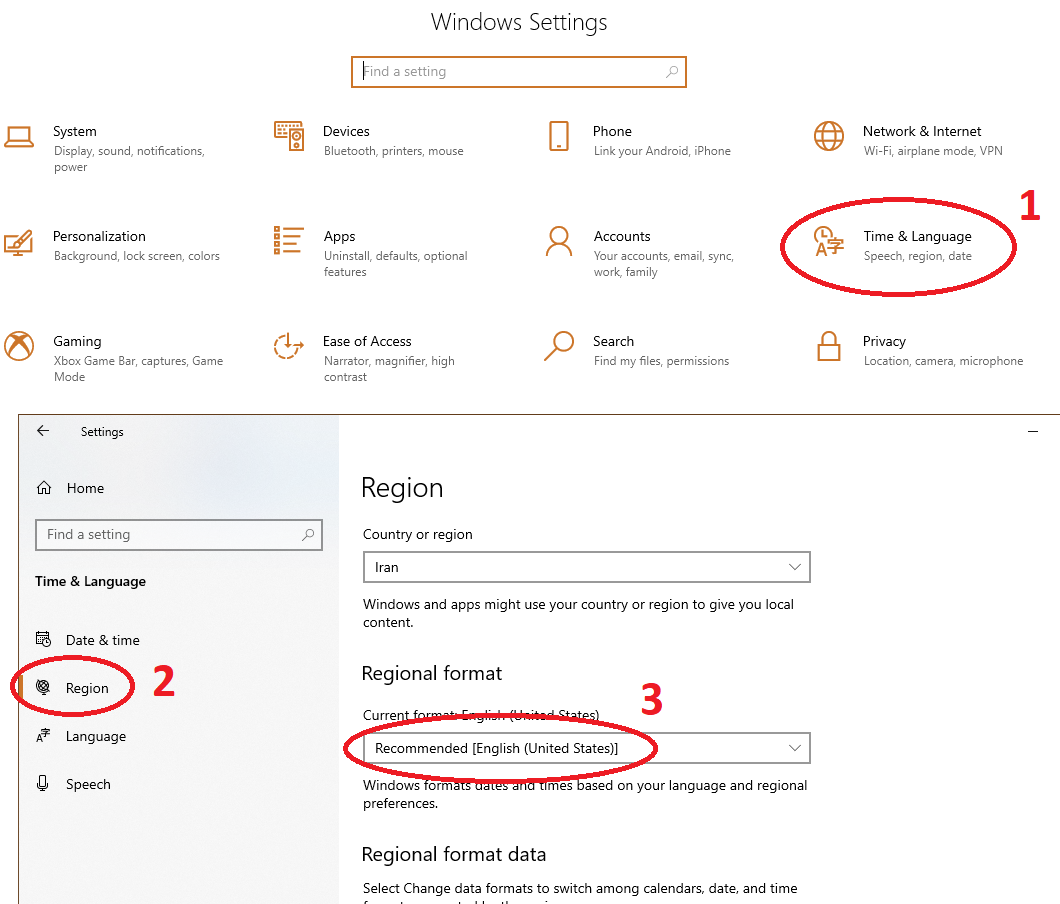The width and height of the screenshot is (1060, 904).
Task: Click the Home house icon in sidebar
Action: (44, 487)
